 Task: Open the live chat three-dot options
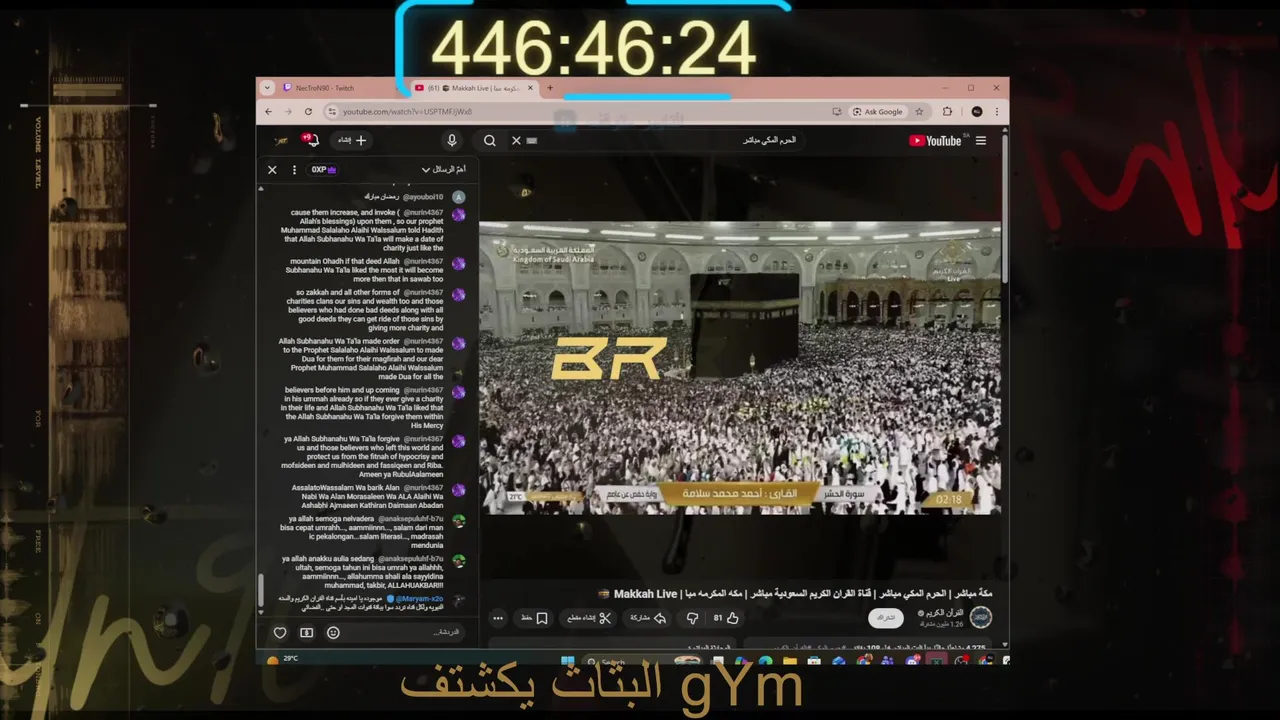[294, 170]
